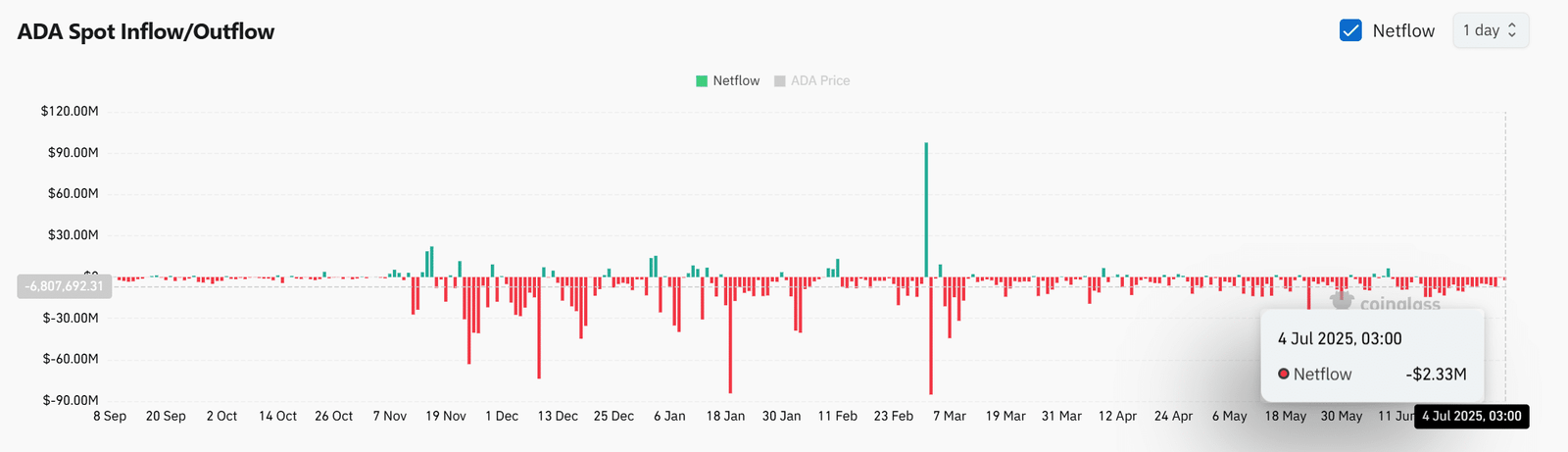Click the 18 Jan x-axis label
The height and width of the screenshot is (452, 1568).
pos(725,416)
